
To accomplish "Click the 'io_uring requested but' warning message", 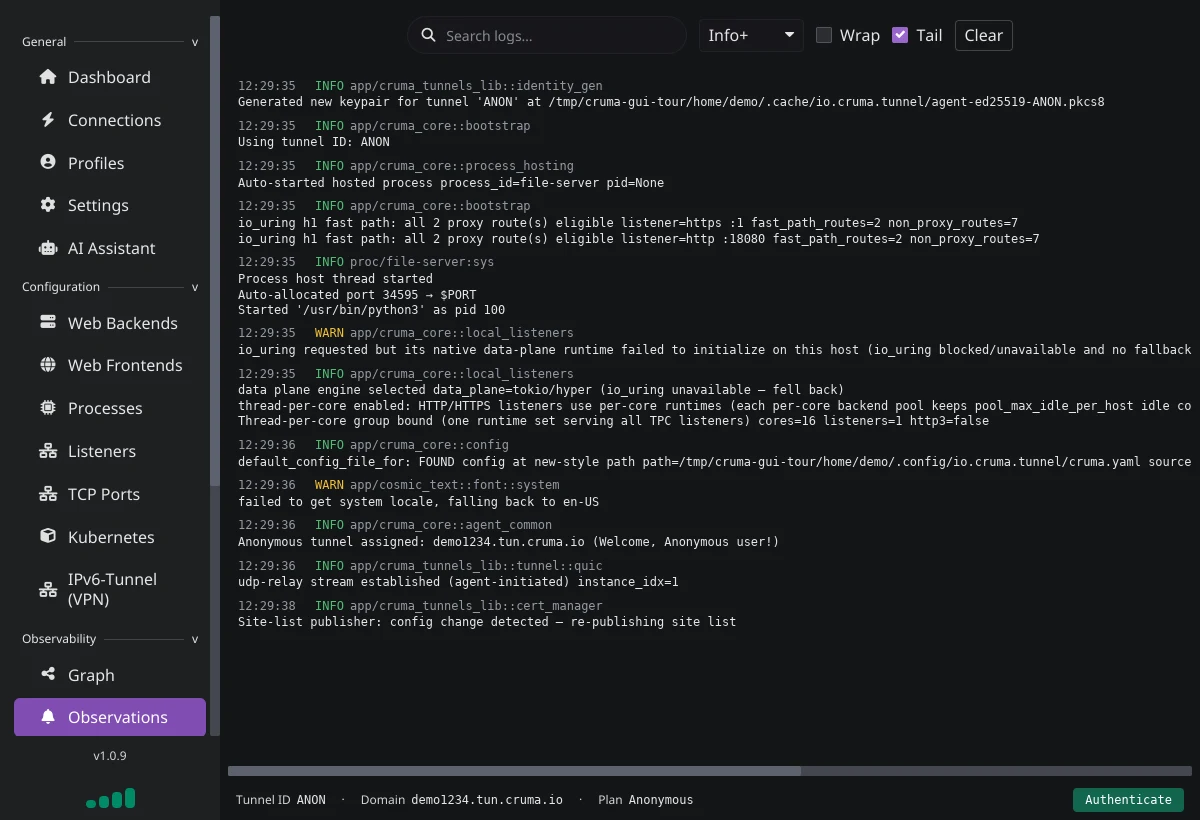I will pos(715,350).
